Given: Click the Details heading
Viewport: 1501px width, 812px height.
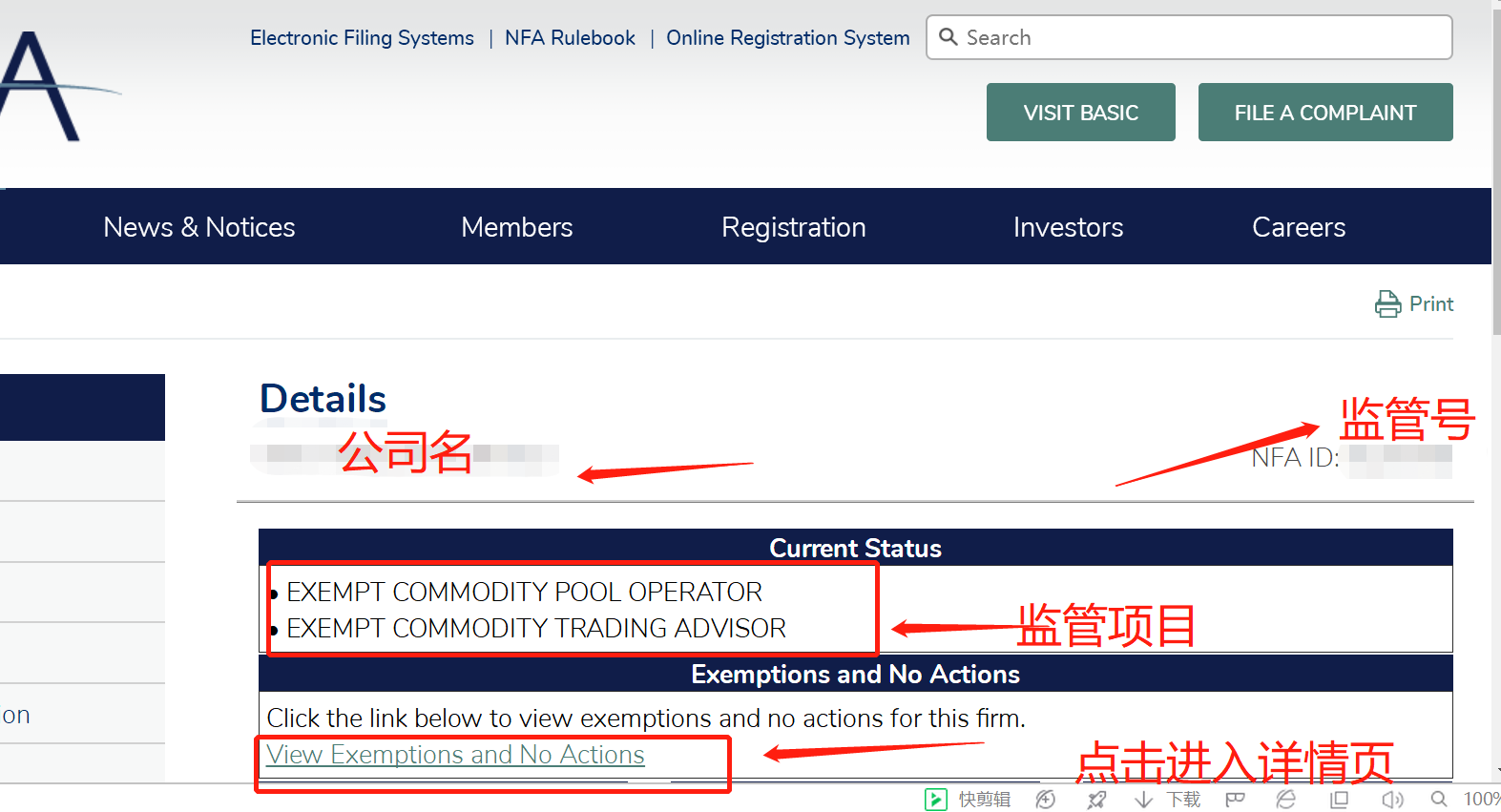Looking at the screenshot, I should click(323, 399).
